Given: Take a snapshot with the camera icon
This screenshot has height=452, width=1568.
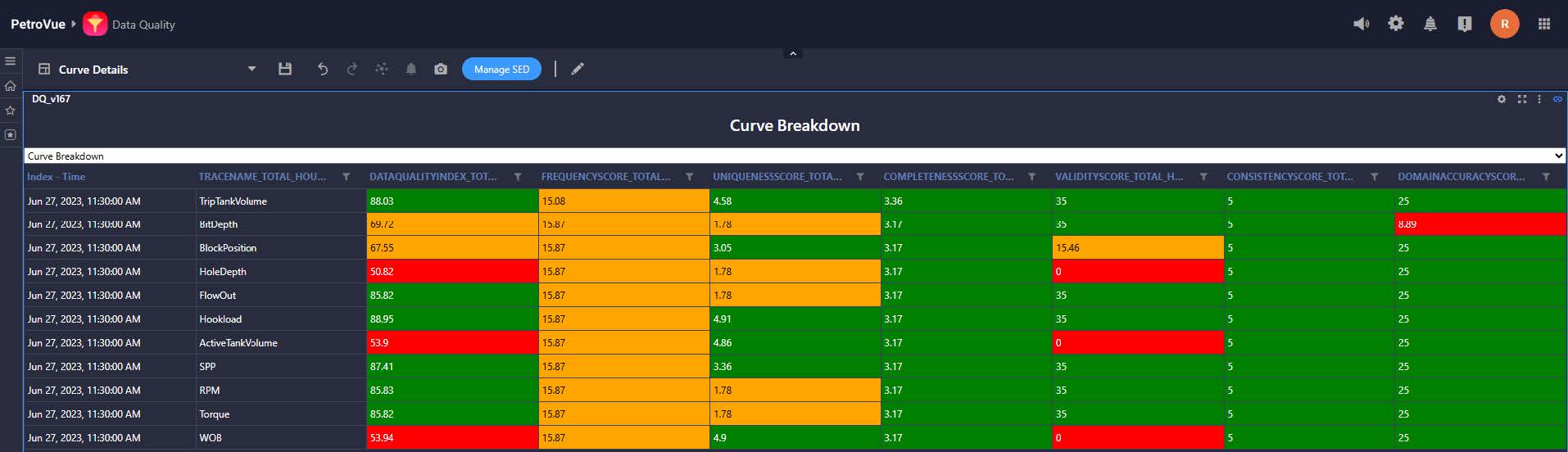Looking at the screenshot, I should click(x=441, y=70).
